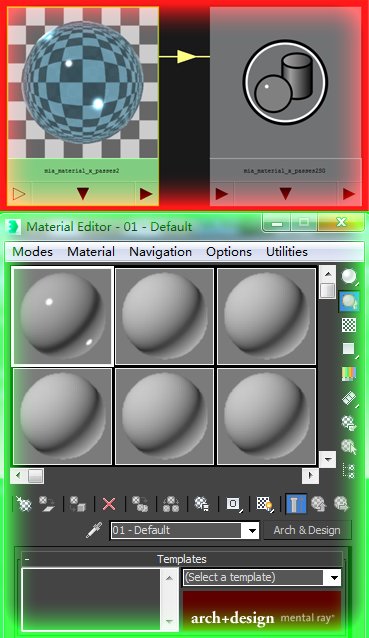This screenshot has height=638, width=369.
Task: Expand mia_material_x_passes2SG node center down triangle
Action: tap(285, 194)
